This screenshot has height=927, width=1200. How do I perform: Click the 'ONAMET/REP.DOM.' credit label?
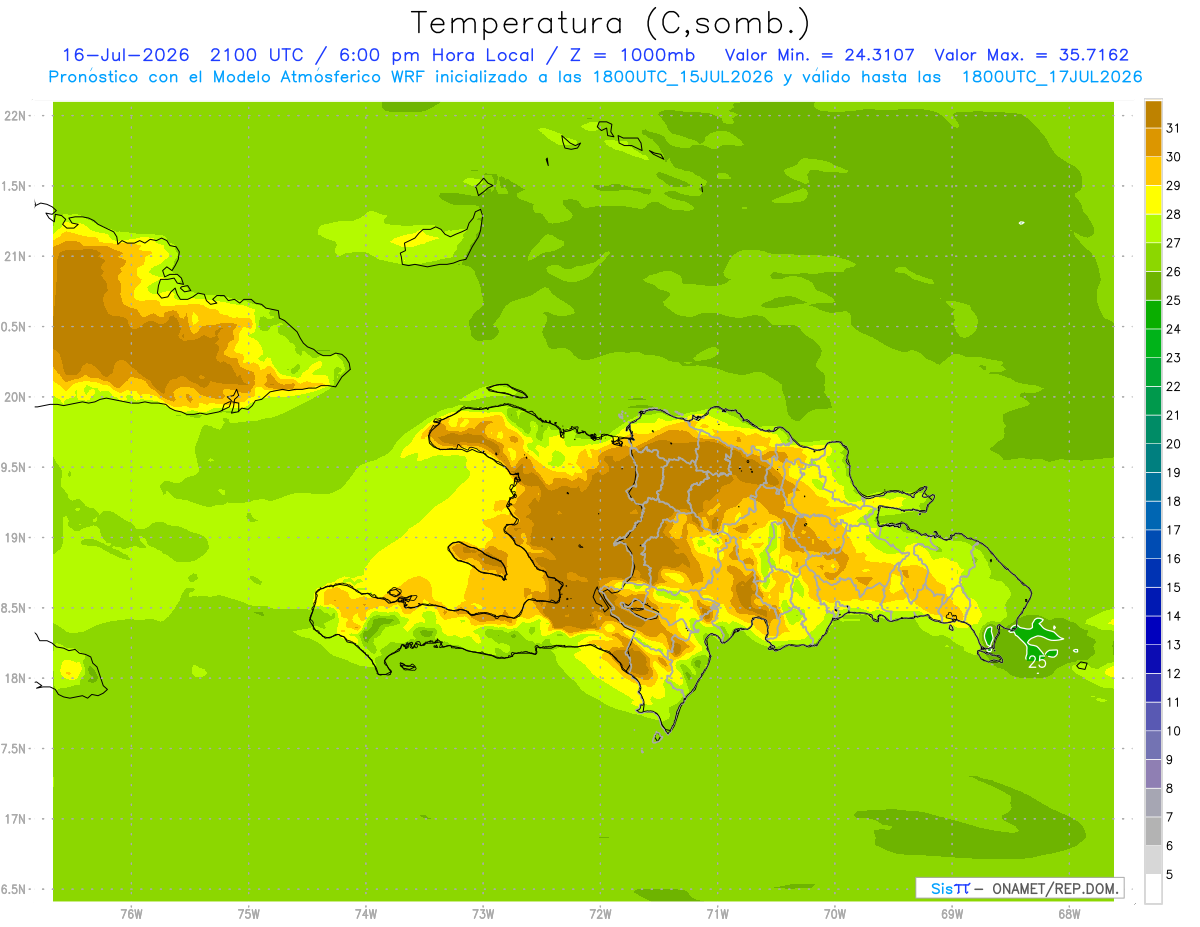(1054, 888)
